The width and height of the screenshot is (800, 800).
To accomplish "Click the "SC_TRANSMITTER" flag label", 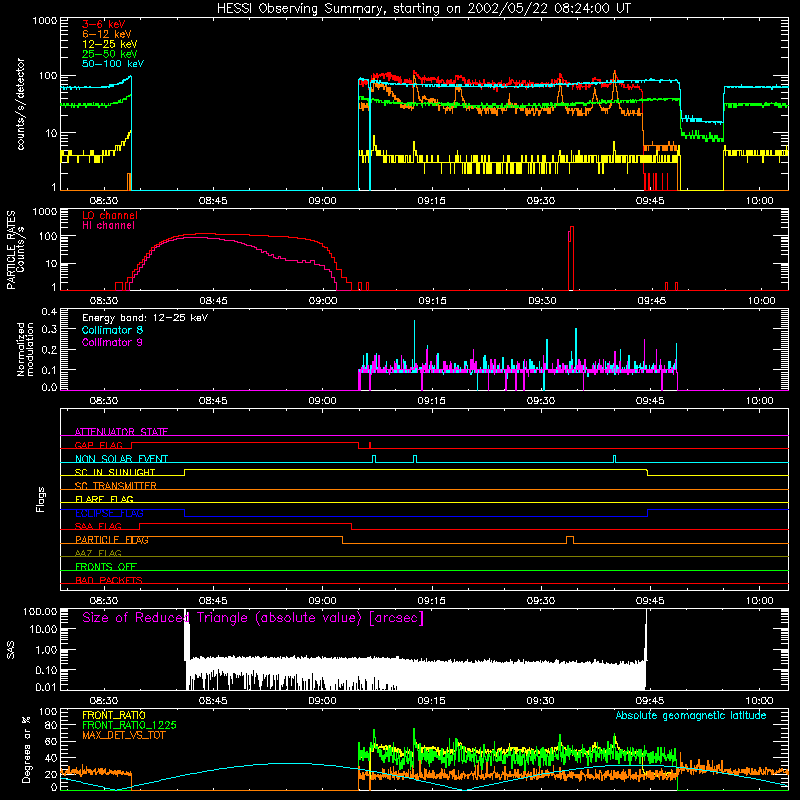I will (x=116, y=486).
